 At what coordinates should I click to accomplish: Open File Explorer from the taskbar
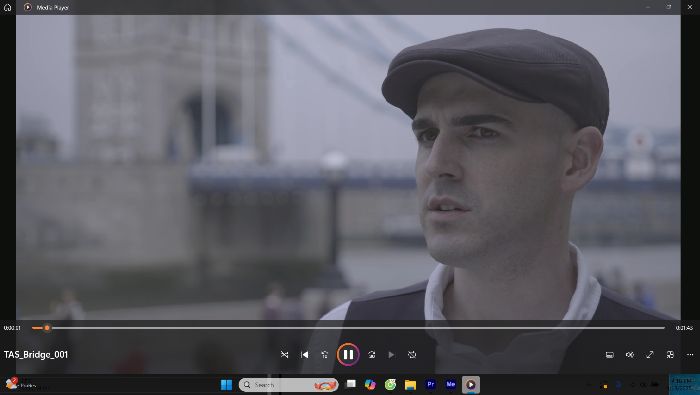tap(410, 385)
